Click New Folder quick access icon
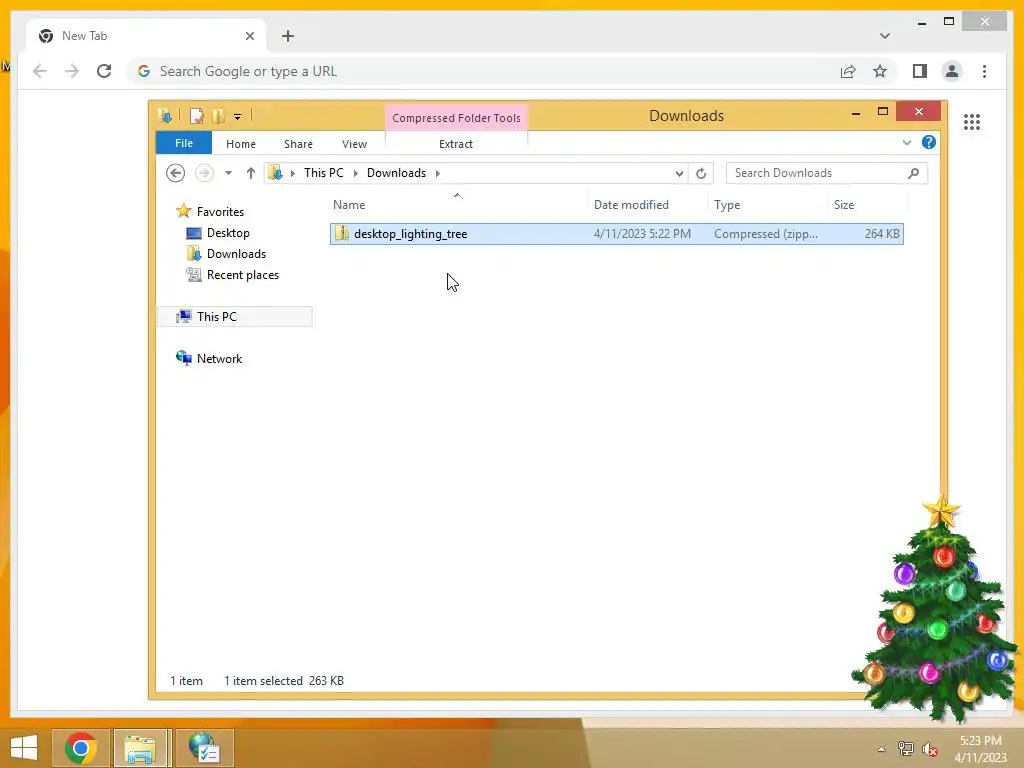Screen dimensions: 1024x768 [218, 116]
